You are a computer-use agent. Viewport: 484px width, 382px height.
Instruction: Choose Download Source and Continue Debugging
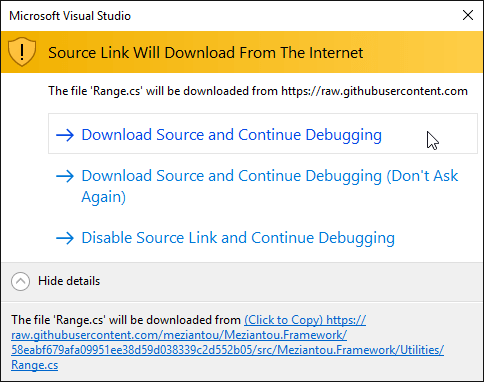pos(263,134)
